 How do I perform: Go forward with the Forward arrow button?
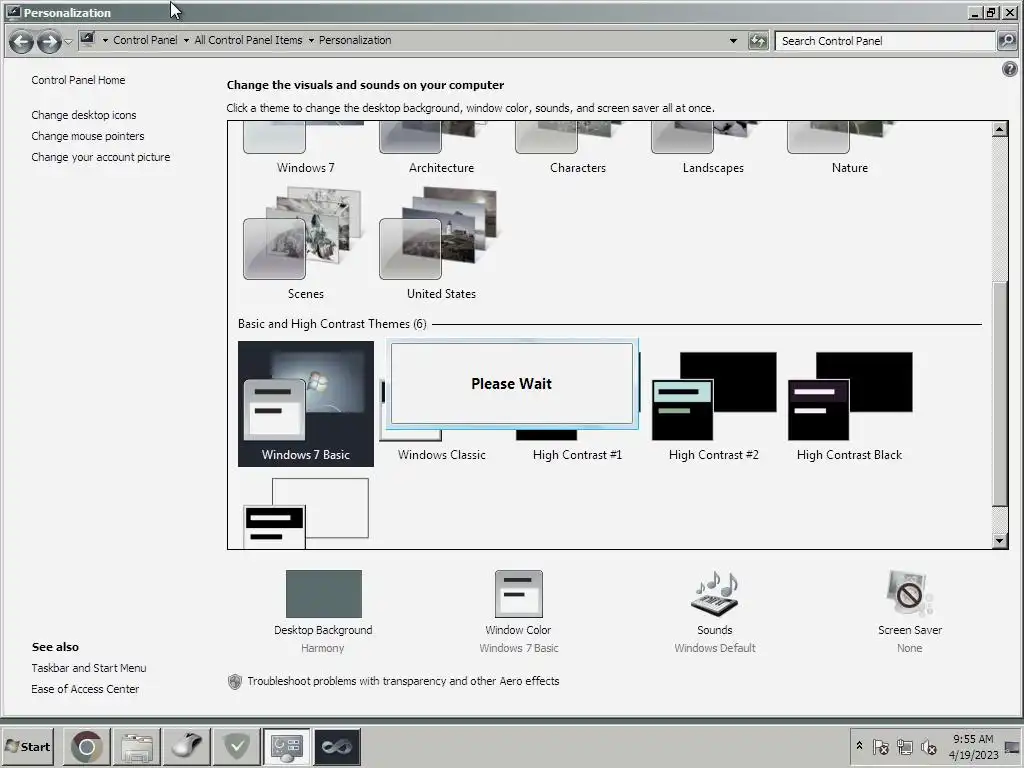click(x=49, y=42)
